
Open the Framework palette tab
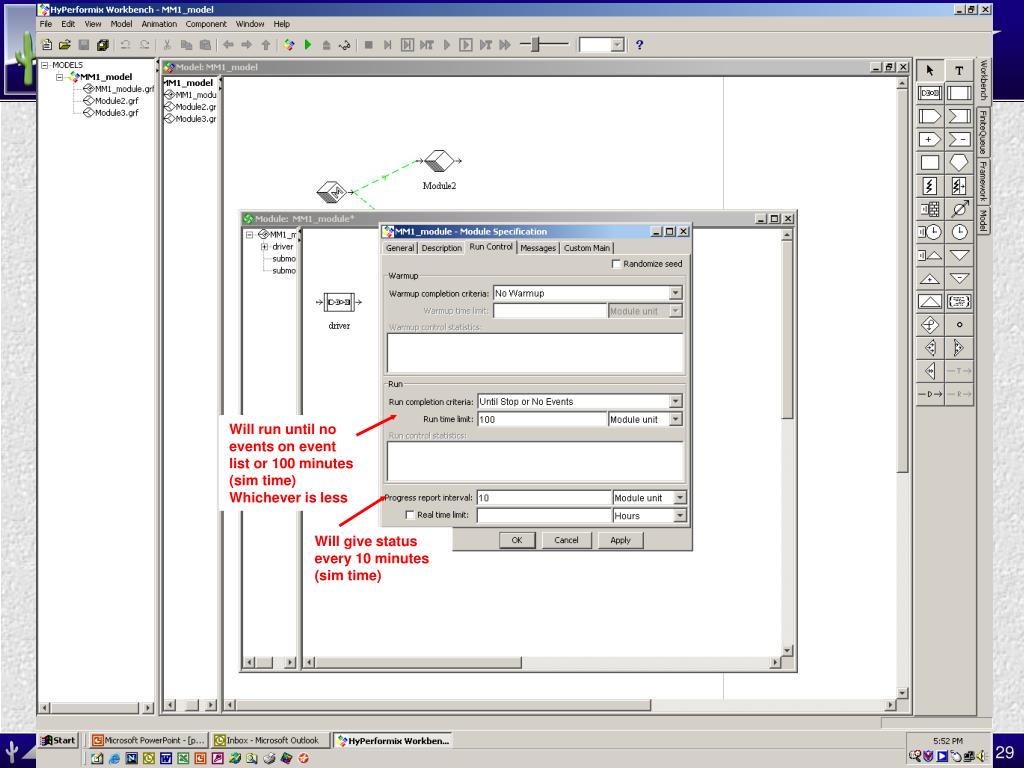click(983, 182)
